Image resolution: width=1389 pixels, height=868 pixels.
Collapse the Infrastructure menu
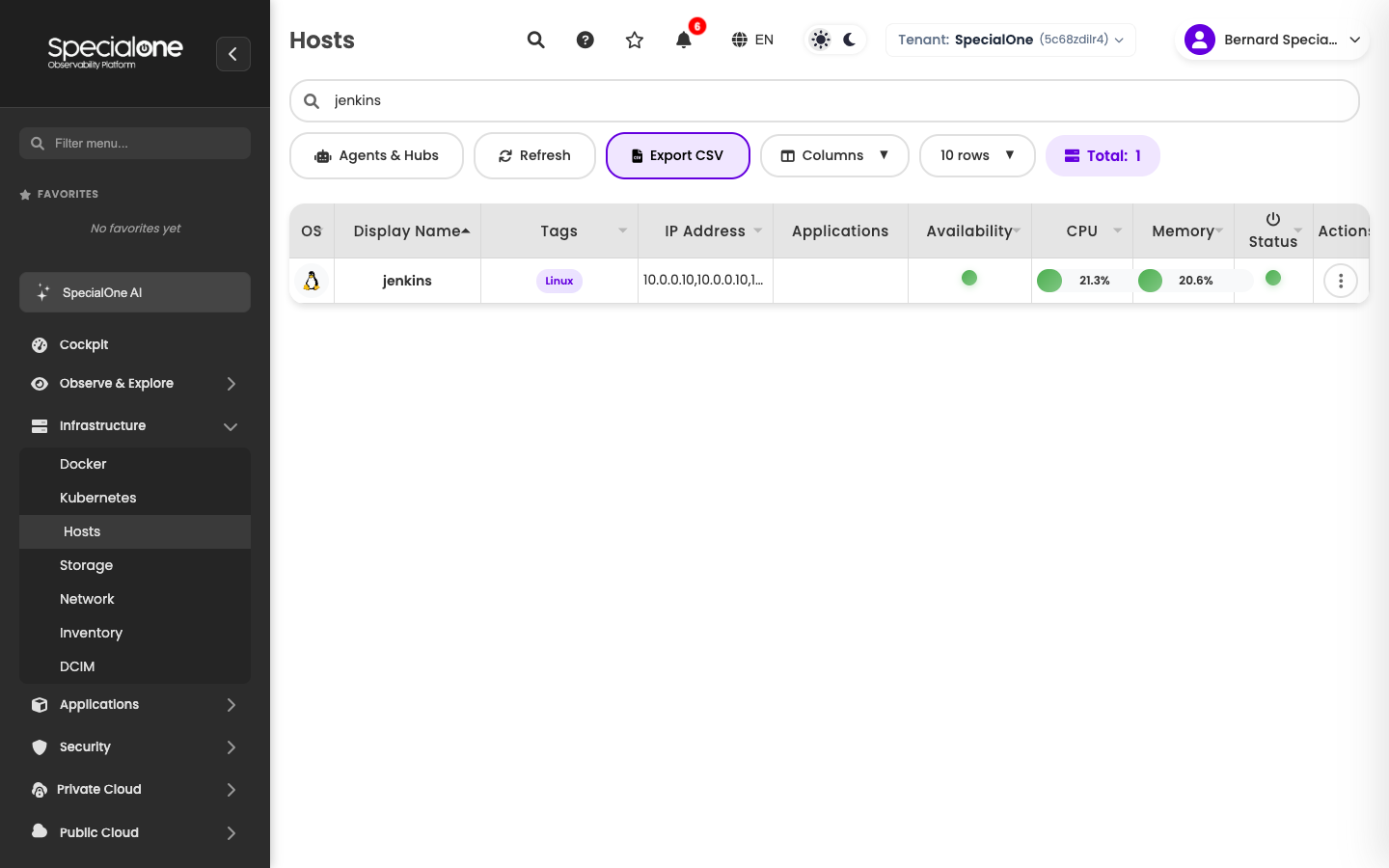coord(135,426)
